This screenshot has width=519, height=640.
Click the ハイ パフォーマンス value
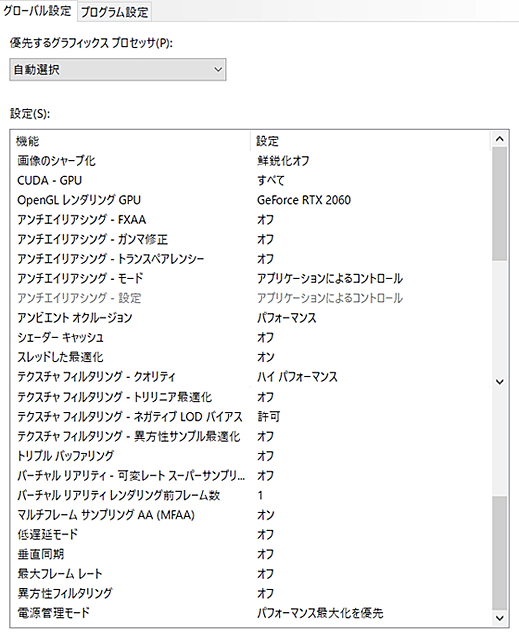point(297,377)
